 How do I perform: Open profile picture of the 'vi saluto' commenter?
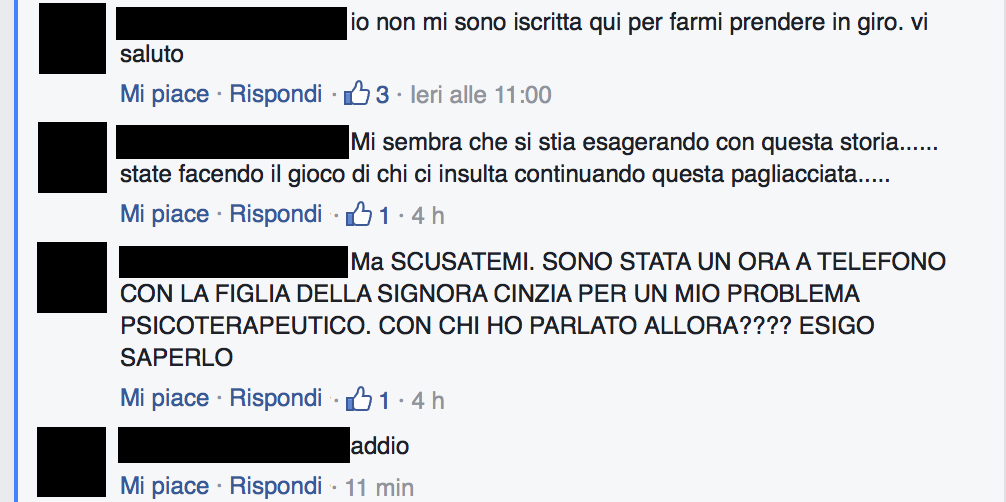72,39
